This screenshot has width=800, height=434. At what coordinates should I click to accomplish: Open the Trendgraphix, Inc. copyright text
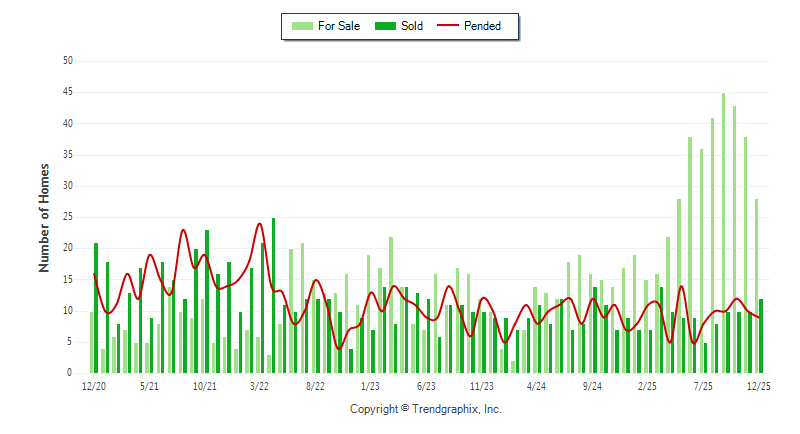[x=426, y=409]
